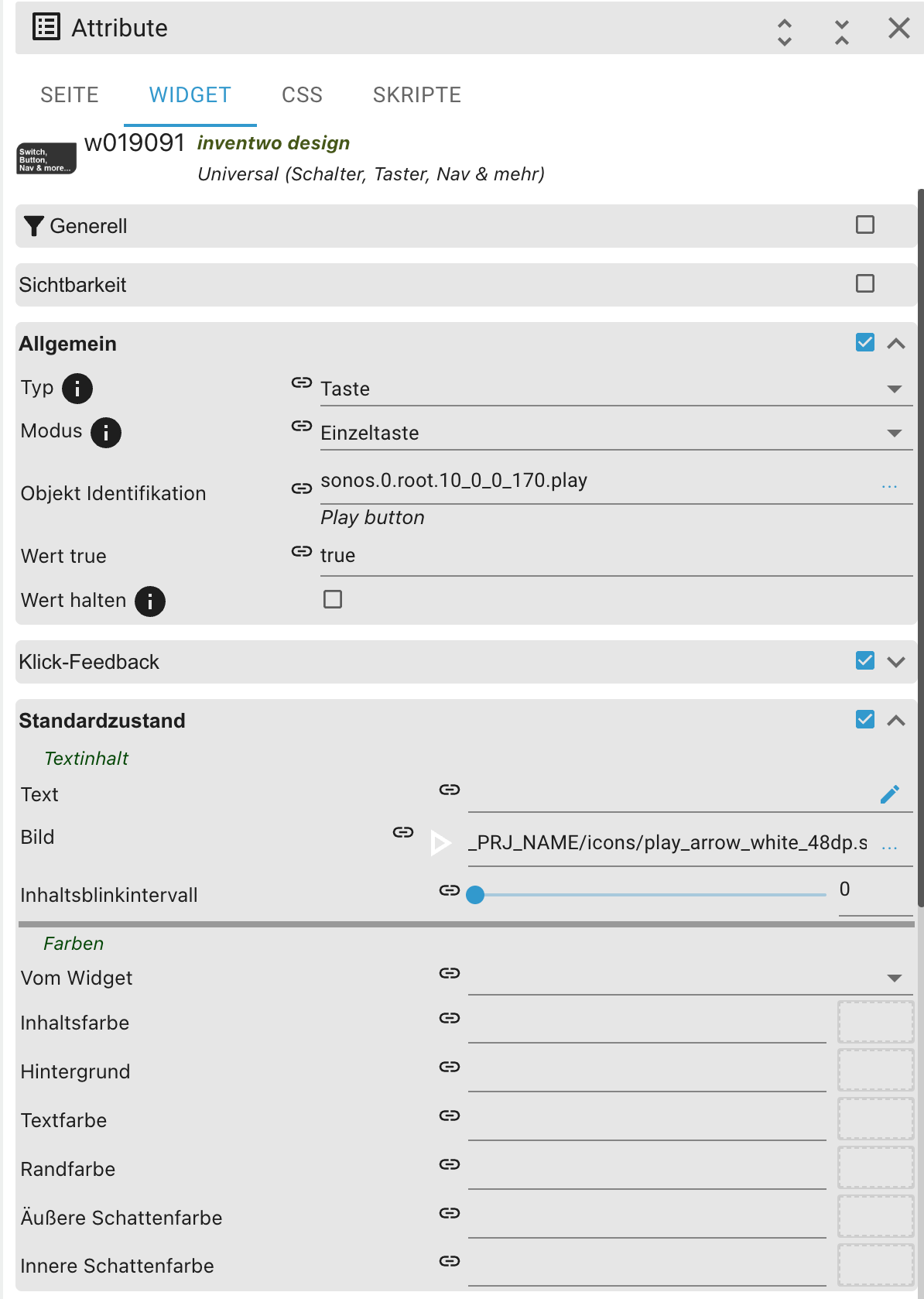
Task: Click the Wert halten info icon
Action: click(150, 601)
